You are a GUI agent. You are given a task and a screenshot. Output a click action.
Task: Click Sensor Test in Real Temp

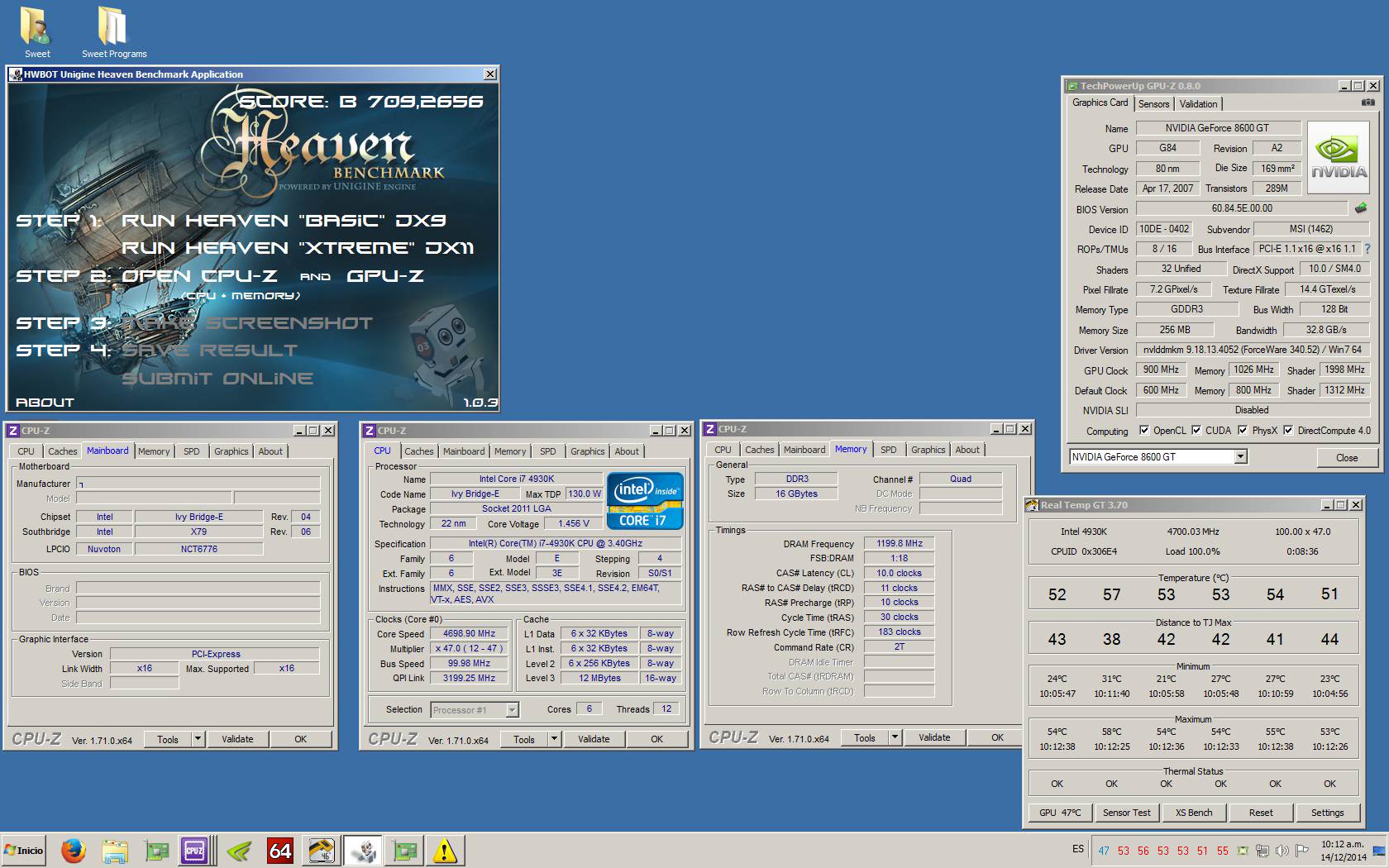click(x=1126, y=813)
